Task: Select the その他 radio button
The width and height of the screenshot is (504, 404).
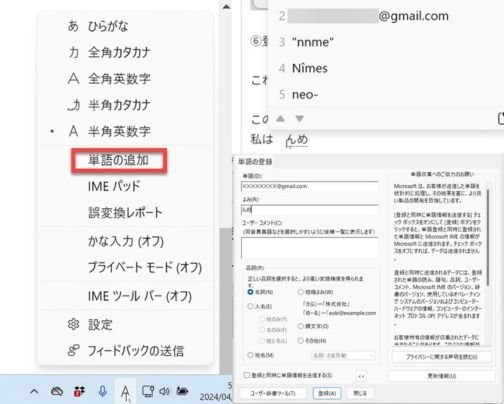Action: [x=301, y=340]
